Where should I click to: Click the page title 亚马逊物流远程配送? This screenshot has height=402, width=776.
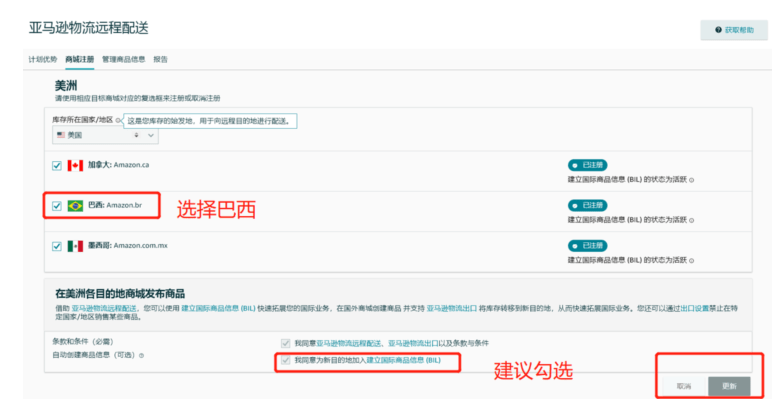coord(89,28)
